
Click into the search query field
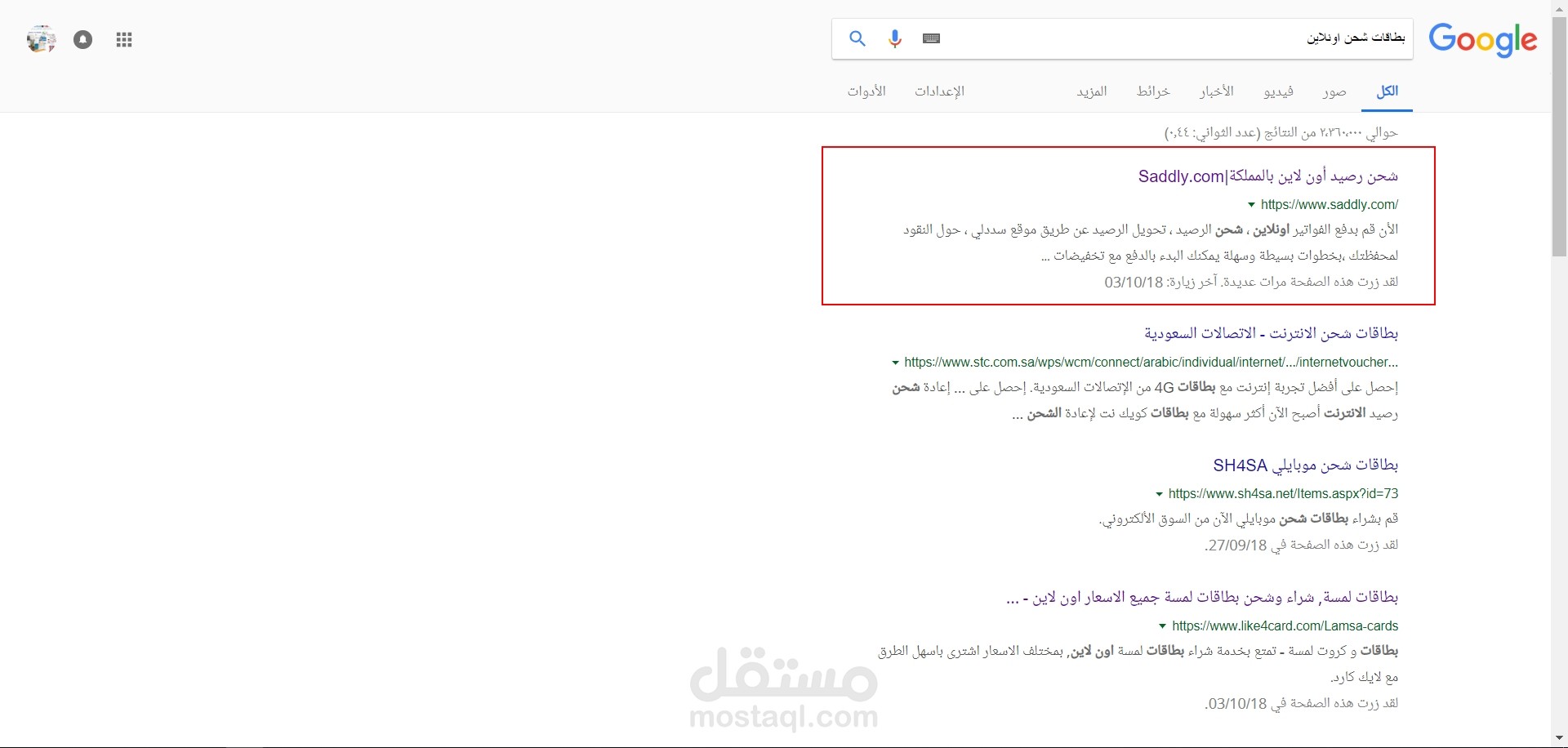[x=1176, y=38]
